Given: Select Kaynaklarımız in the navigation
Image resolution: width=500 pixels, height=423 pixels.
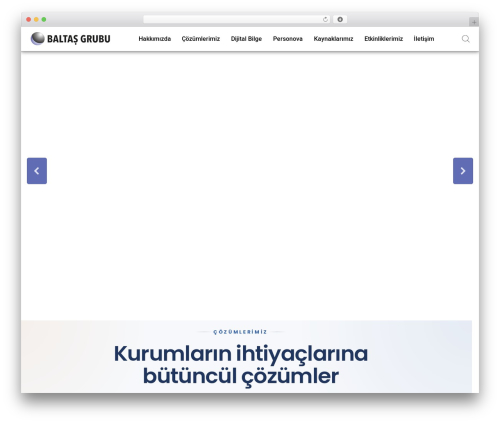Looking at the screenshot, I should coord(333,39).
